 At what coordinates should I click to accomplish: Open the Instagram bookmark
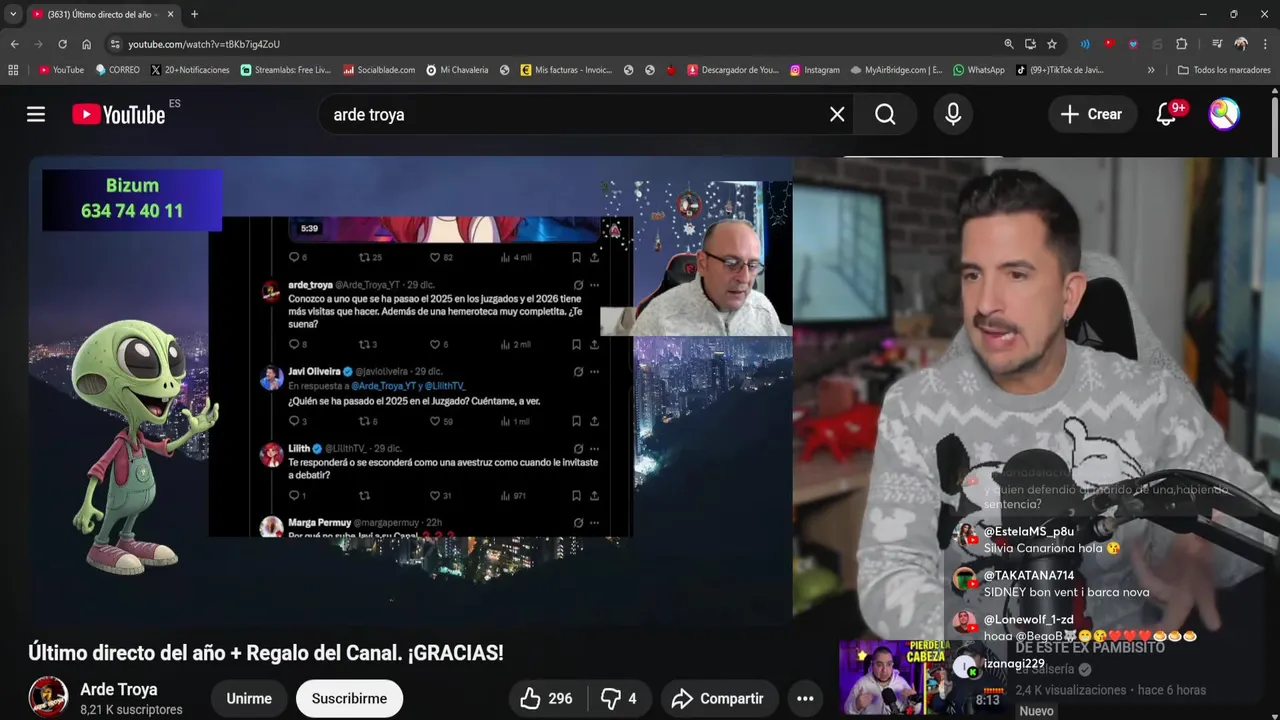coord(815,70)
